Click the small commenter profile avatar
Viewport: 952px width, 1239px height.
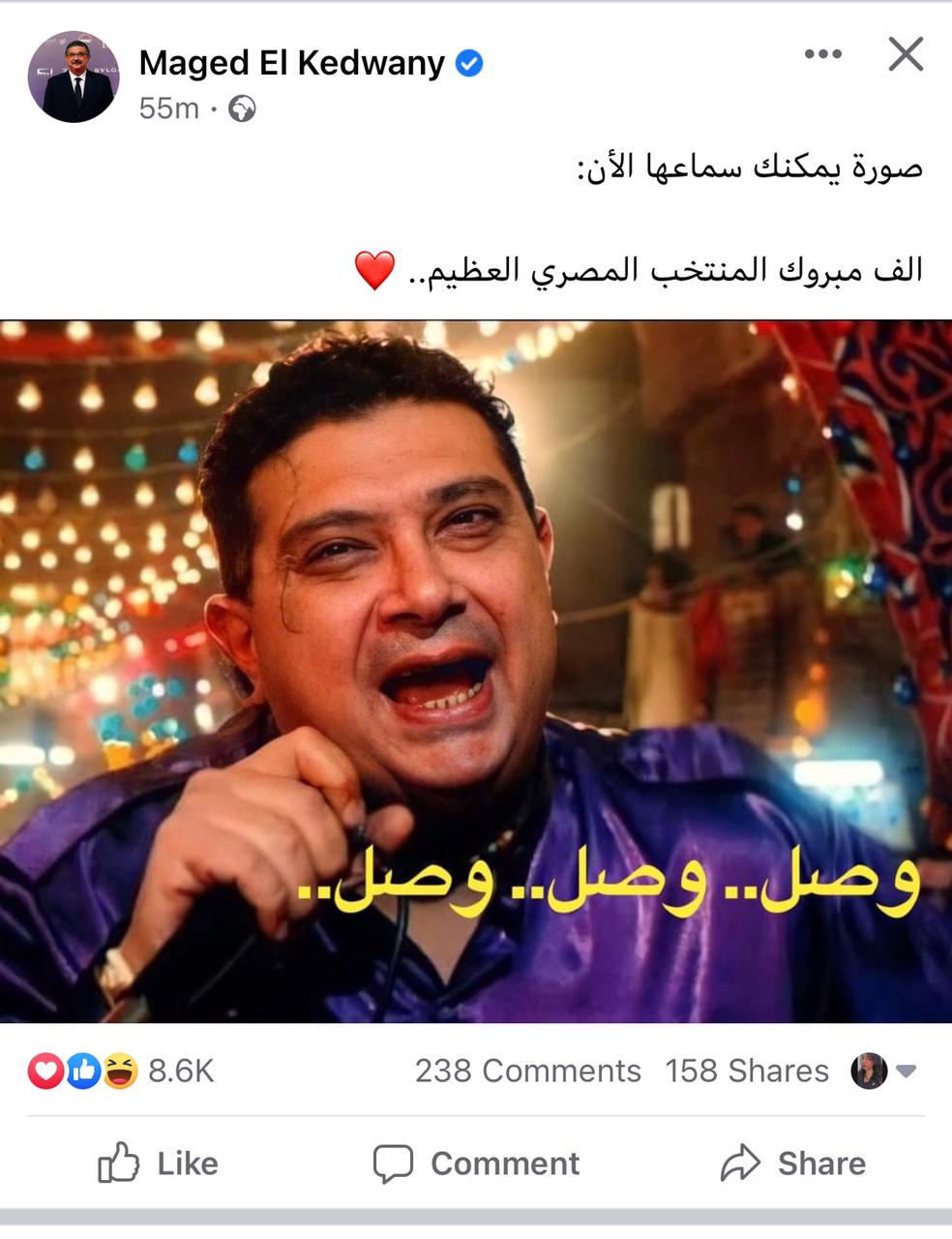pyautogui.click(x=869, y=1071)
